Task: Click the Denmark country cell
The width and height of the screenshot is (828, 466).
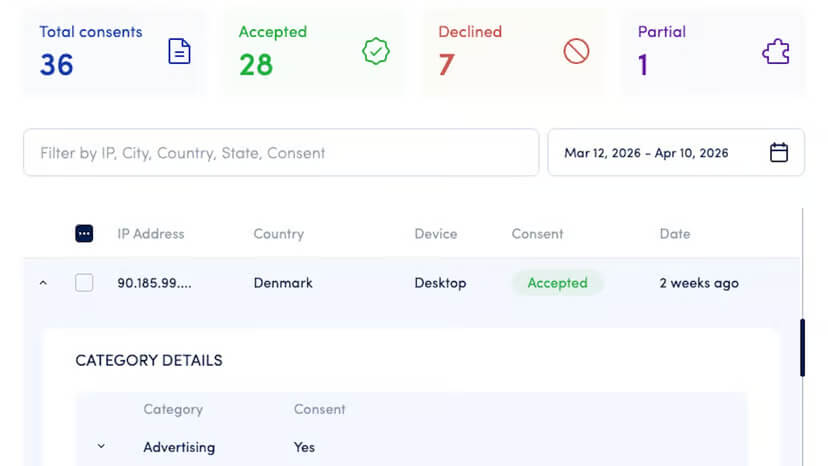Action: [x=283, y=283]
